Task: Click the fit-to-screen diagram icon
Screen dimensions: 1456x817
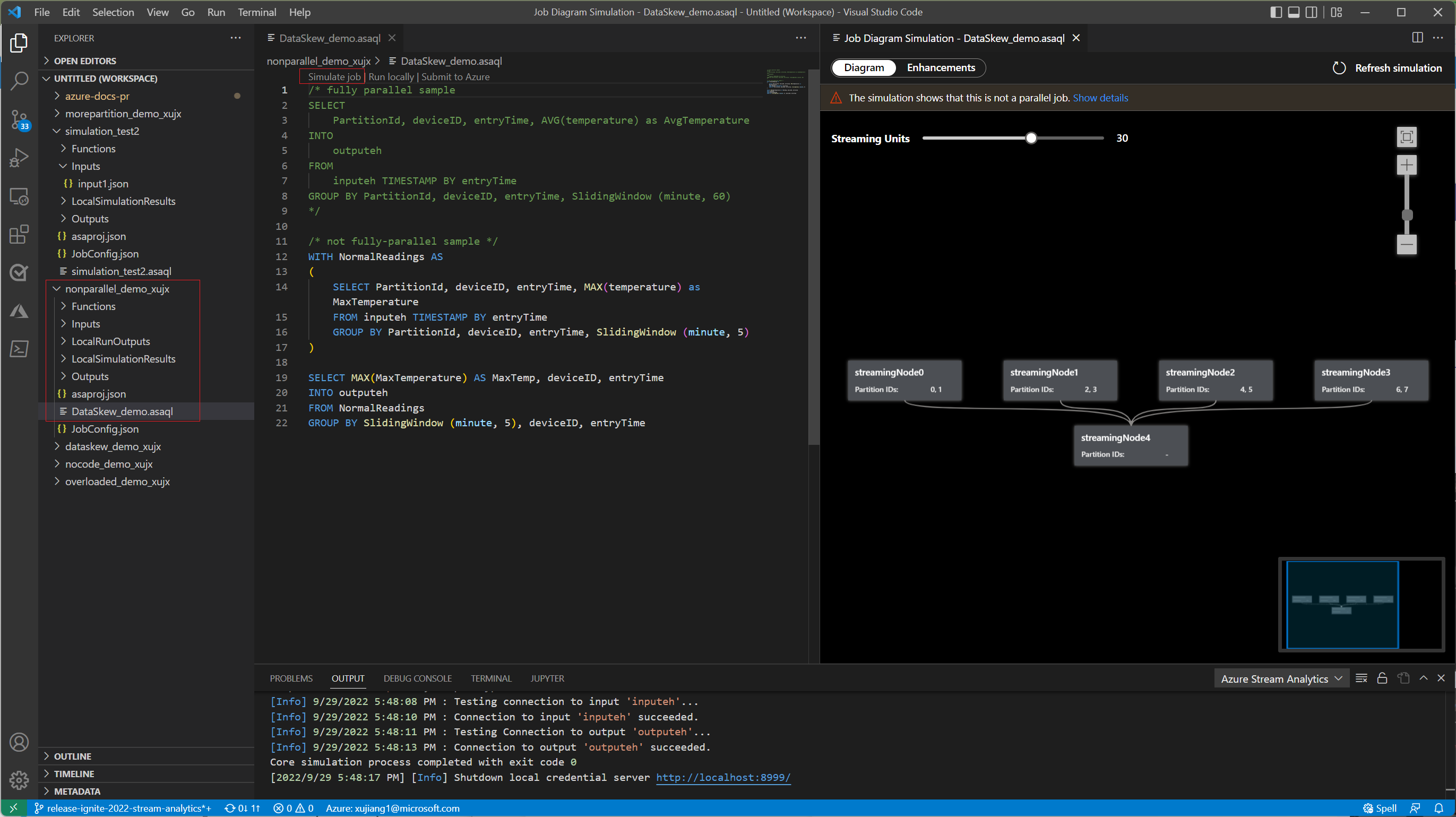Action: [1406, 137]
